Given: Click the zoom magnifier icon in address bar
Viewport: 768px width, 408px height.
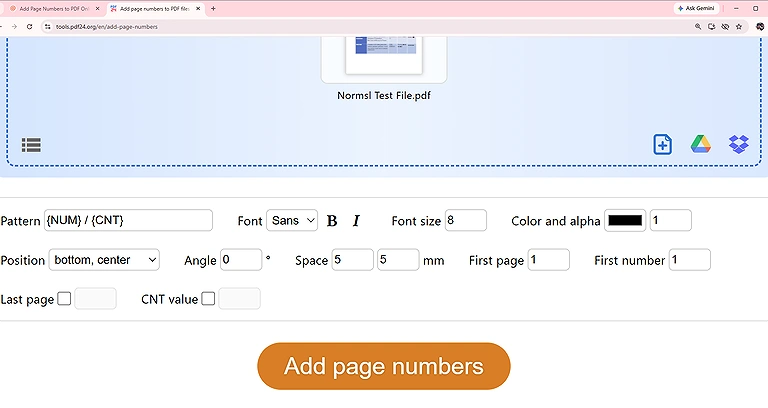Looking at the screenshot, I should pyautogui.click(x=698, y=26).
